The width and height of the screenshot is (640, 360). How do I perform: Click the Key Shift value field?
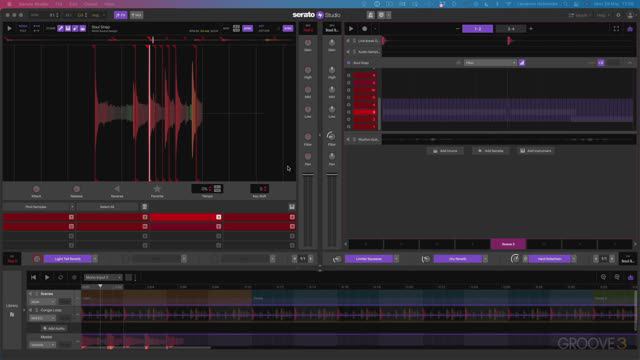tap(260, 189)
